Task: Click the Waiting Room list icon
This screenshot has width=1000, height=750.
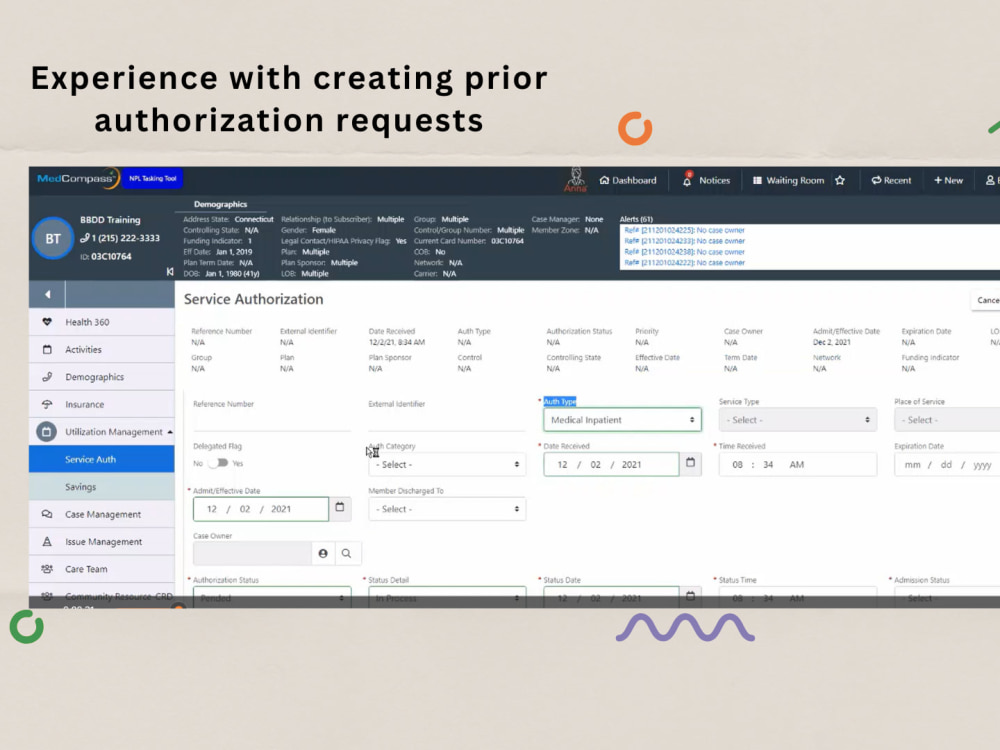Action: click(757, 180)
